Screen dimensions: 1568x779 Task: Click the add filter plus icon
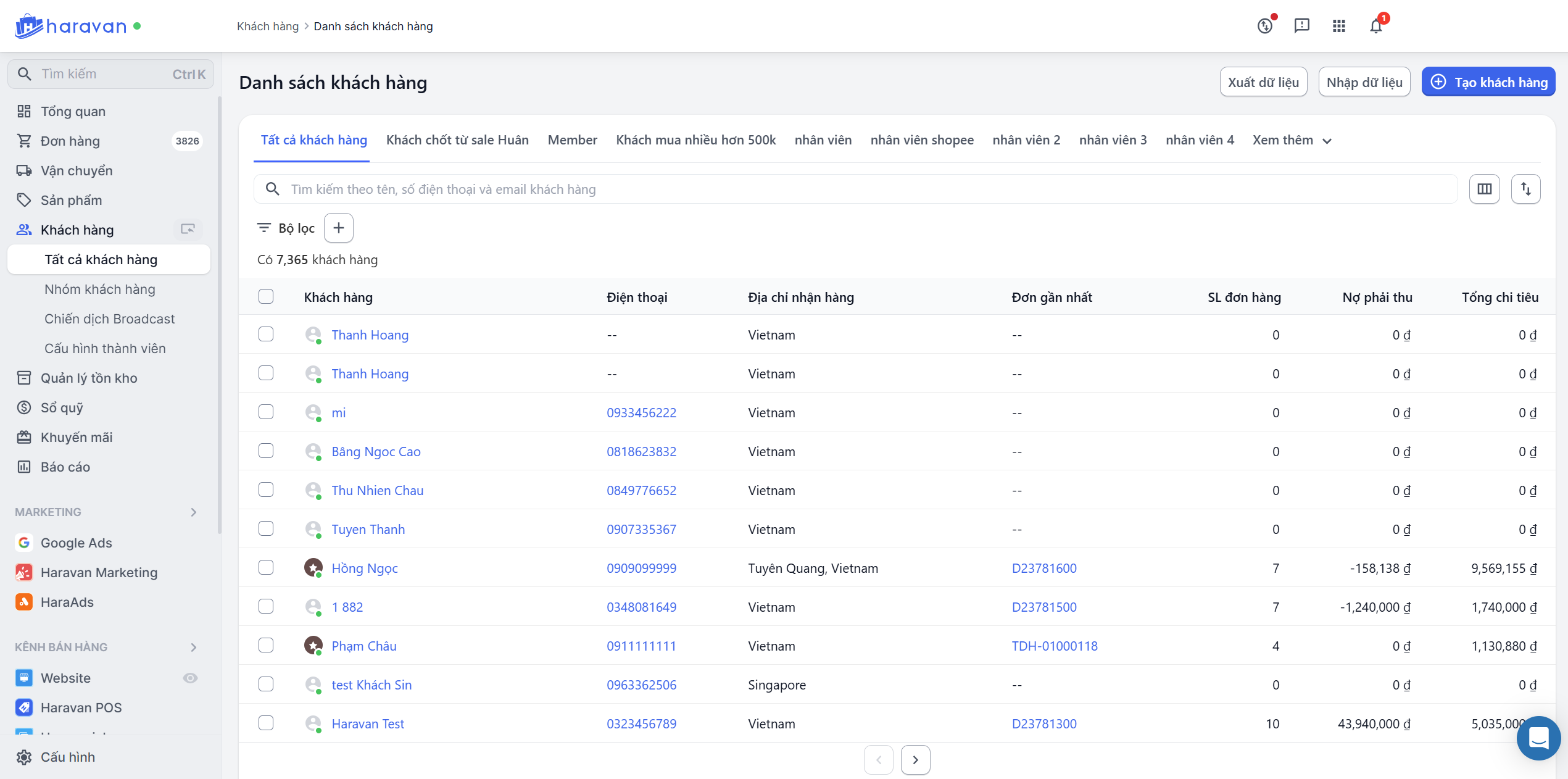[x=339, y=228]
